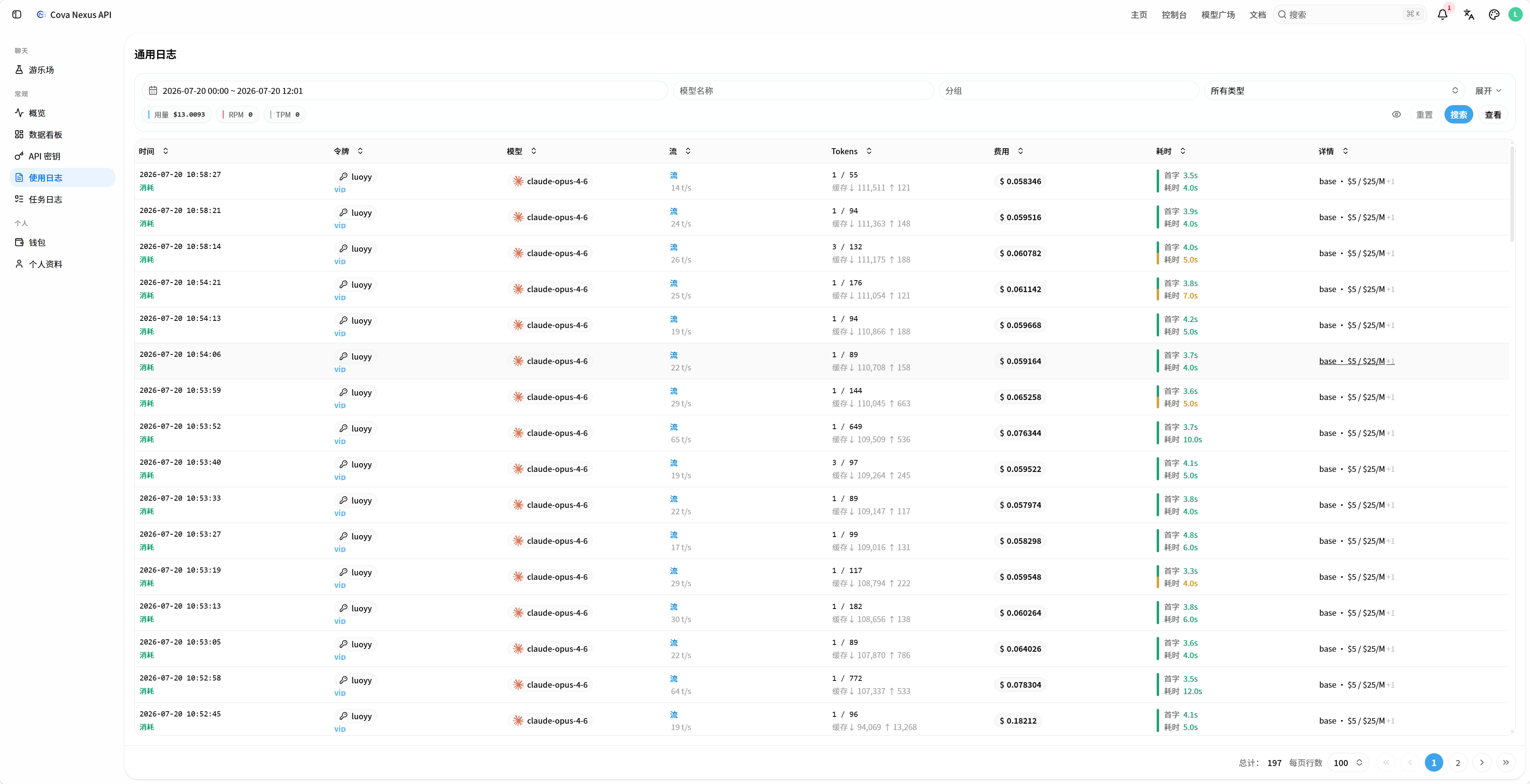The height and width of the screenshot is (784, 1530).
Task: Click the calendar icon in date range
Action: pos(153,90)
